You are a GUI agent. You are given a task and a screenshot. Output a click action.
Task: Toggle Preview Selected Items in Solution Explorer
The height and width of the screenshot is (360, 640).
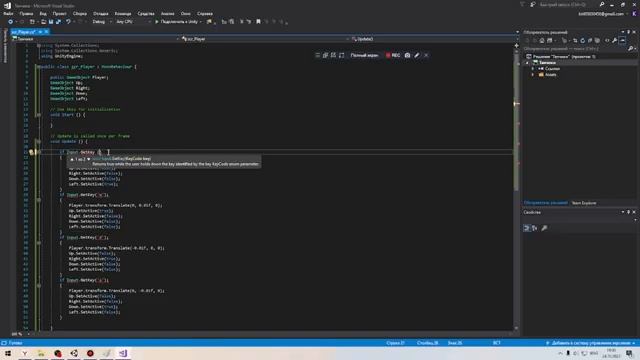coord(622,40)
